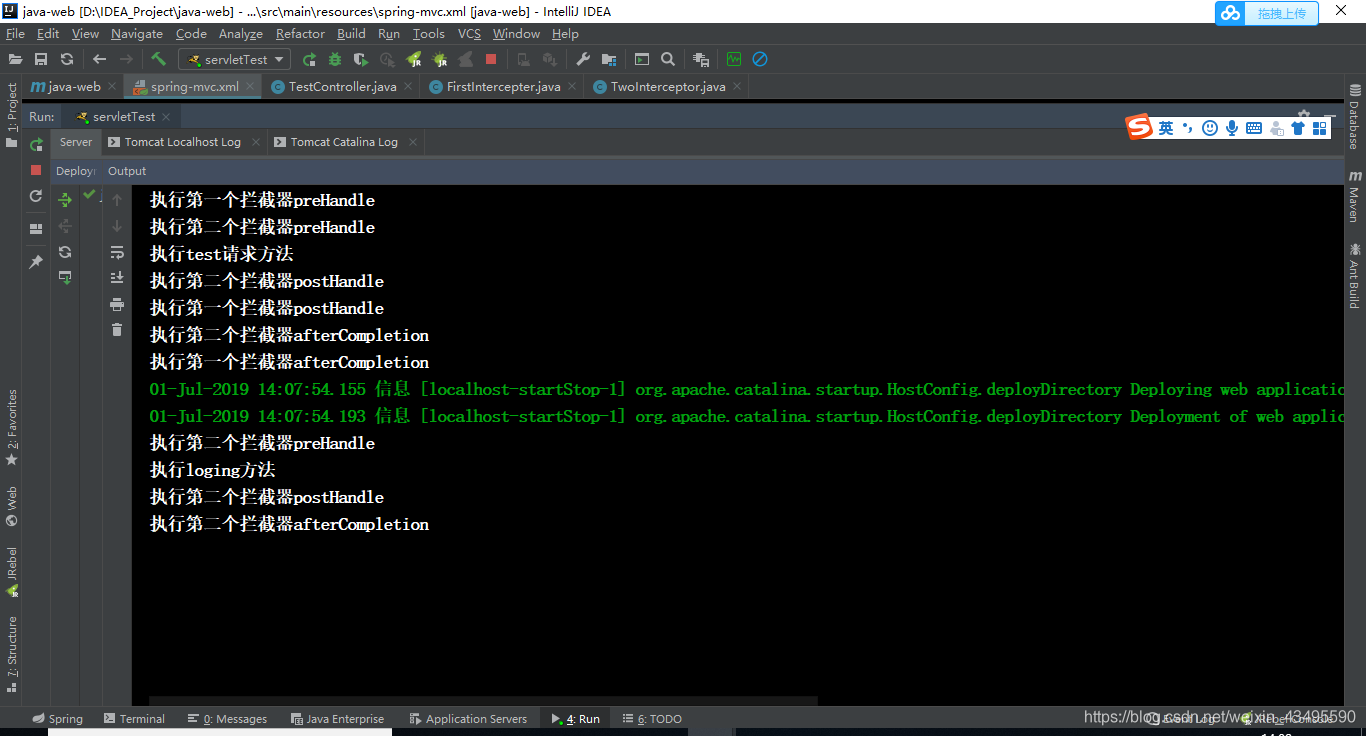Click the console horizontal scrollbar
Viewport: 1366px width, 736px height.
coord(483,701)
